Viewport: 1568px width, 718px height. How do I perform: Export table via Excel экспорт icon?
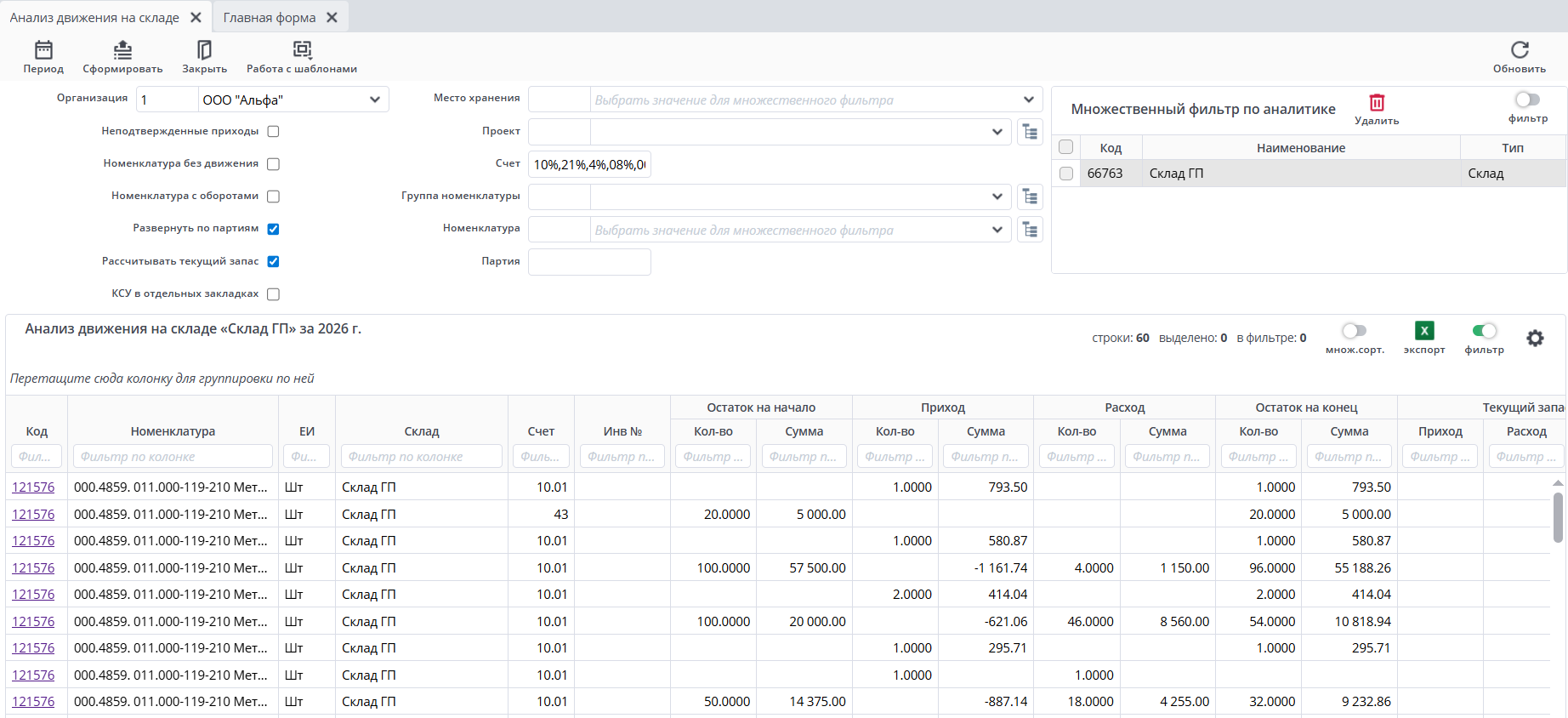(1424, 331)
